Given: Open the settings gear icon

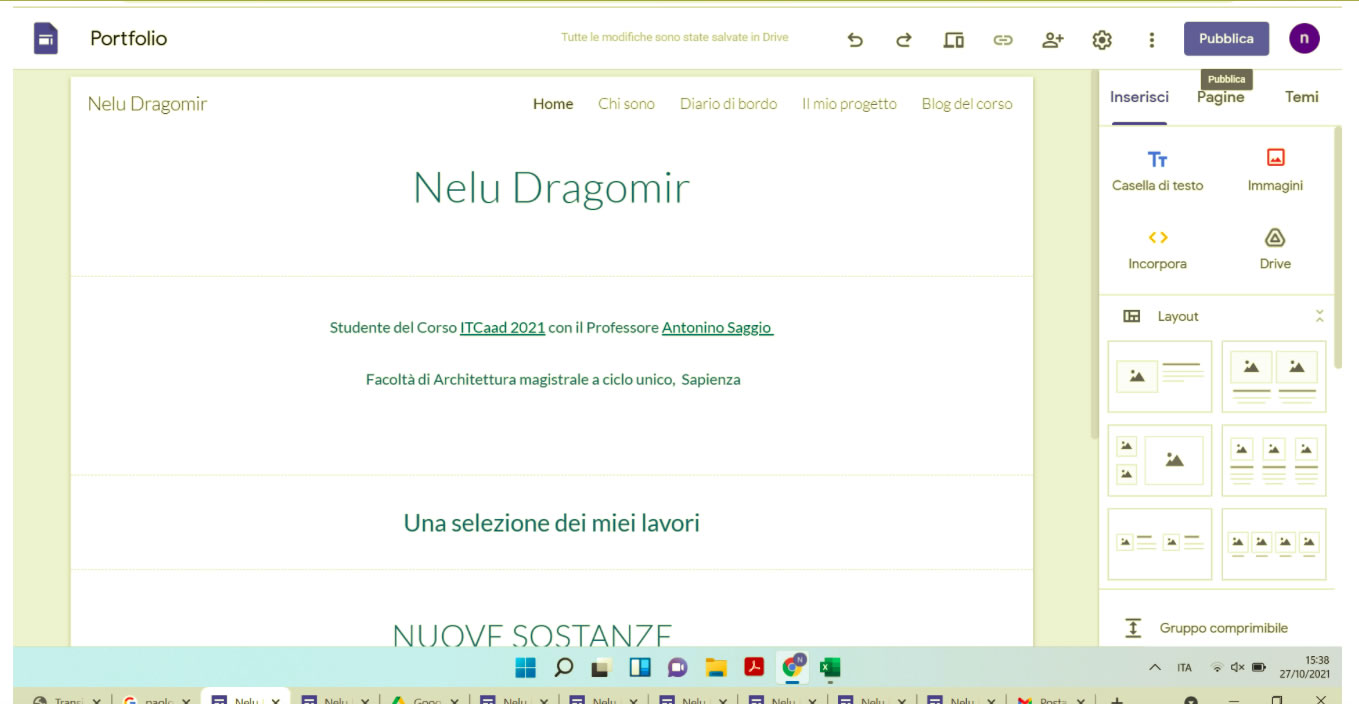Looking at the screenshot, I should coord(1102,40).
